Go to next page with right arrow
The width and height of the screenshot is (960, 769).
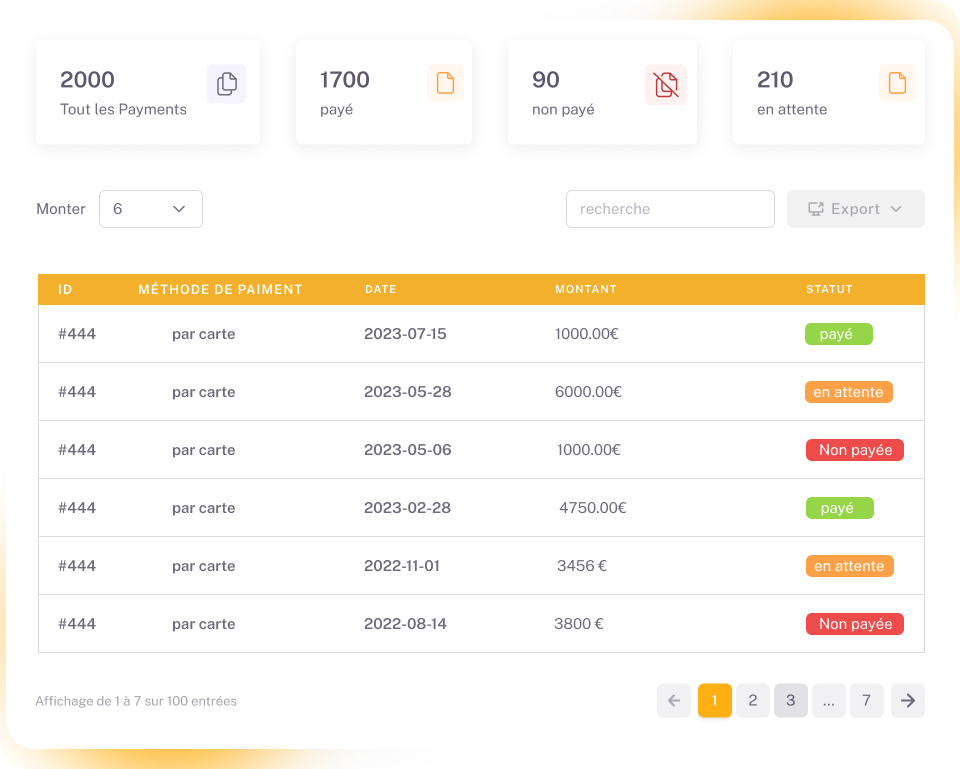pyautogui.click(x=907, y=701)
